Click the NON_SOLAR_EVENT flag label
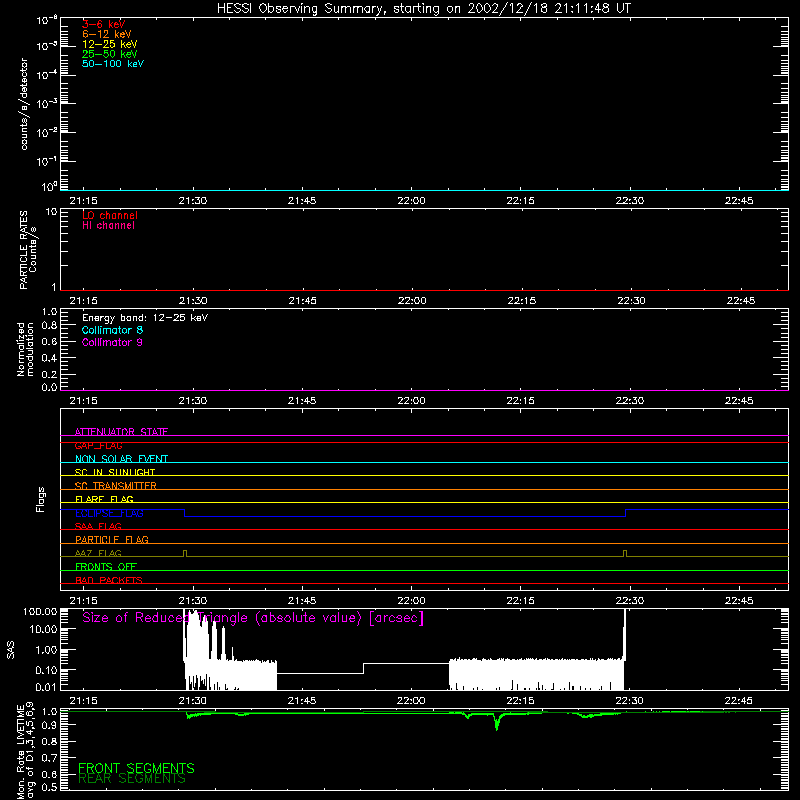The height and width of the screenshot is (800, 800). (121, 459)
